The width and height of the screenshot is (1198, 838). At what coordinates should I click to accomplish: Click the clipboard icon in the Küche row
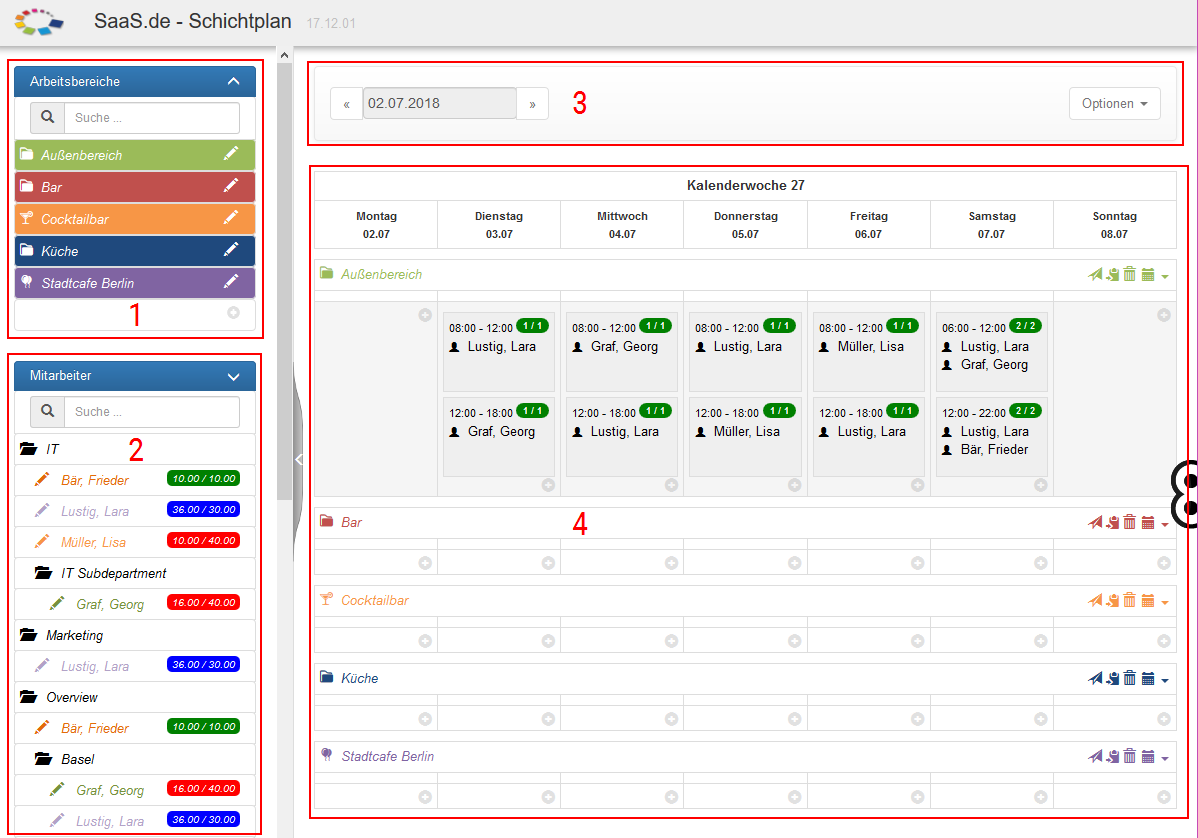pyautogui.click(x=1112, y=678)
